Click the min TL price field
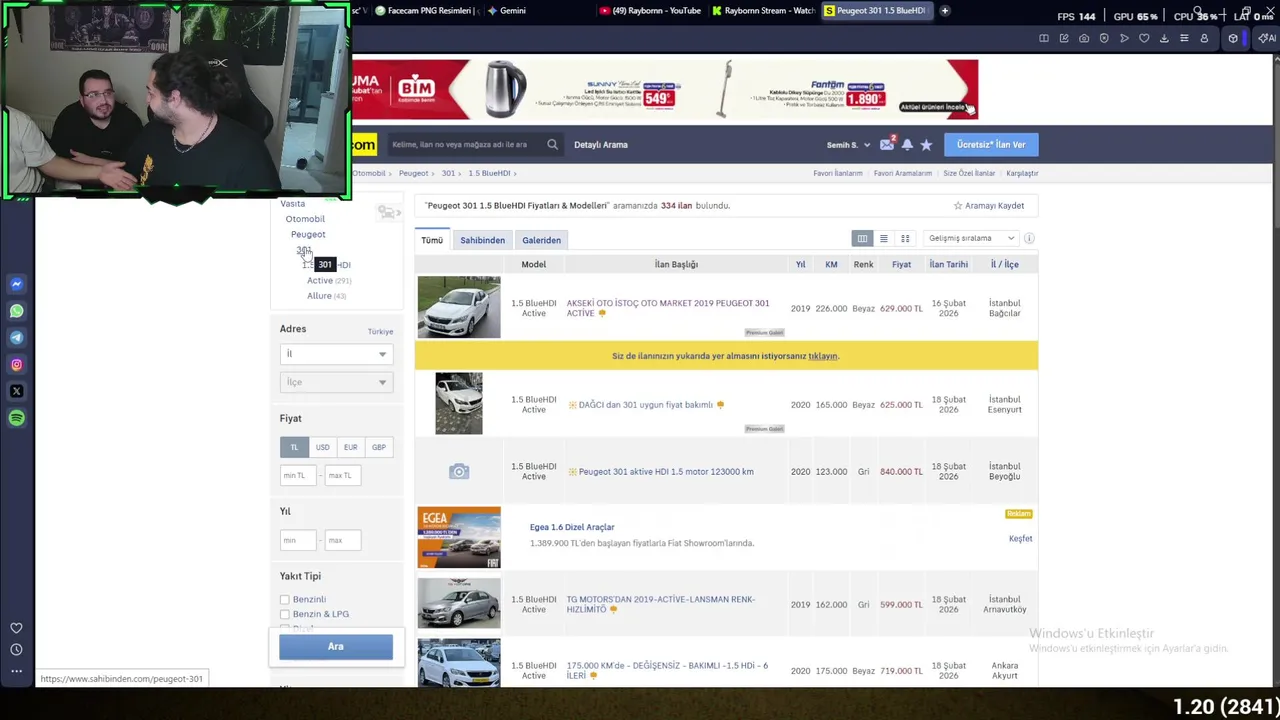Image resolution: width=1280 pixels, height=720 pixels. 298,476
